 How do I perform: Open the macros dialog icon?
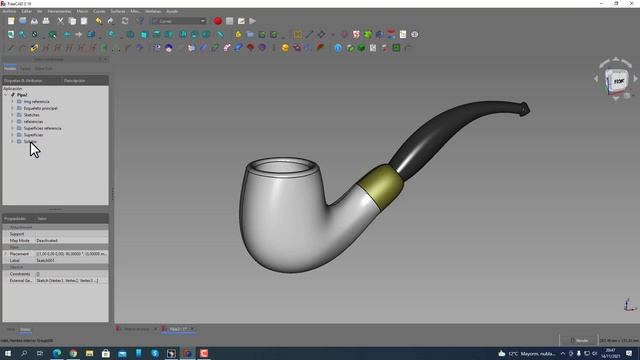pyautogui.click(x=241, y=21)
